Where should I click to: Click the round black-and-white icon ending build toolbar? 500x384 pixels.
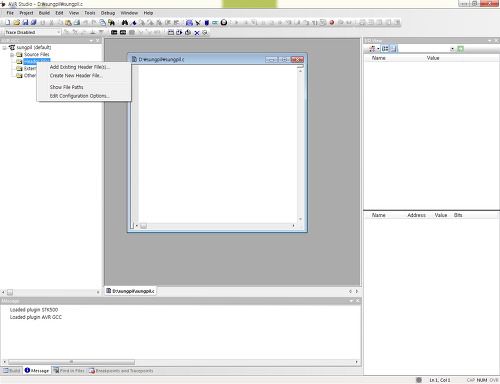click(224, 22)
